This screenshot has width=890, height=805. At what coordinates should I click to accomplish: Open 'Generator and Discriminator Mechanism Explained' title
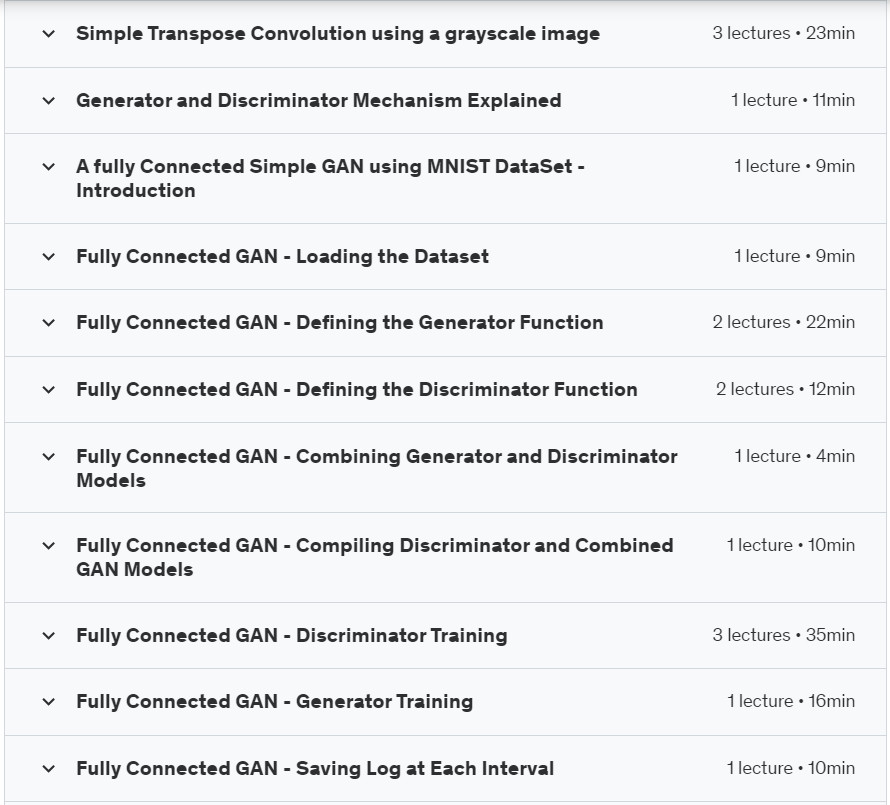click(x=318, y=100)
